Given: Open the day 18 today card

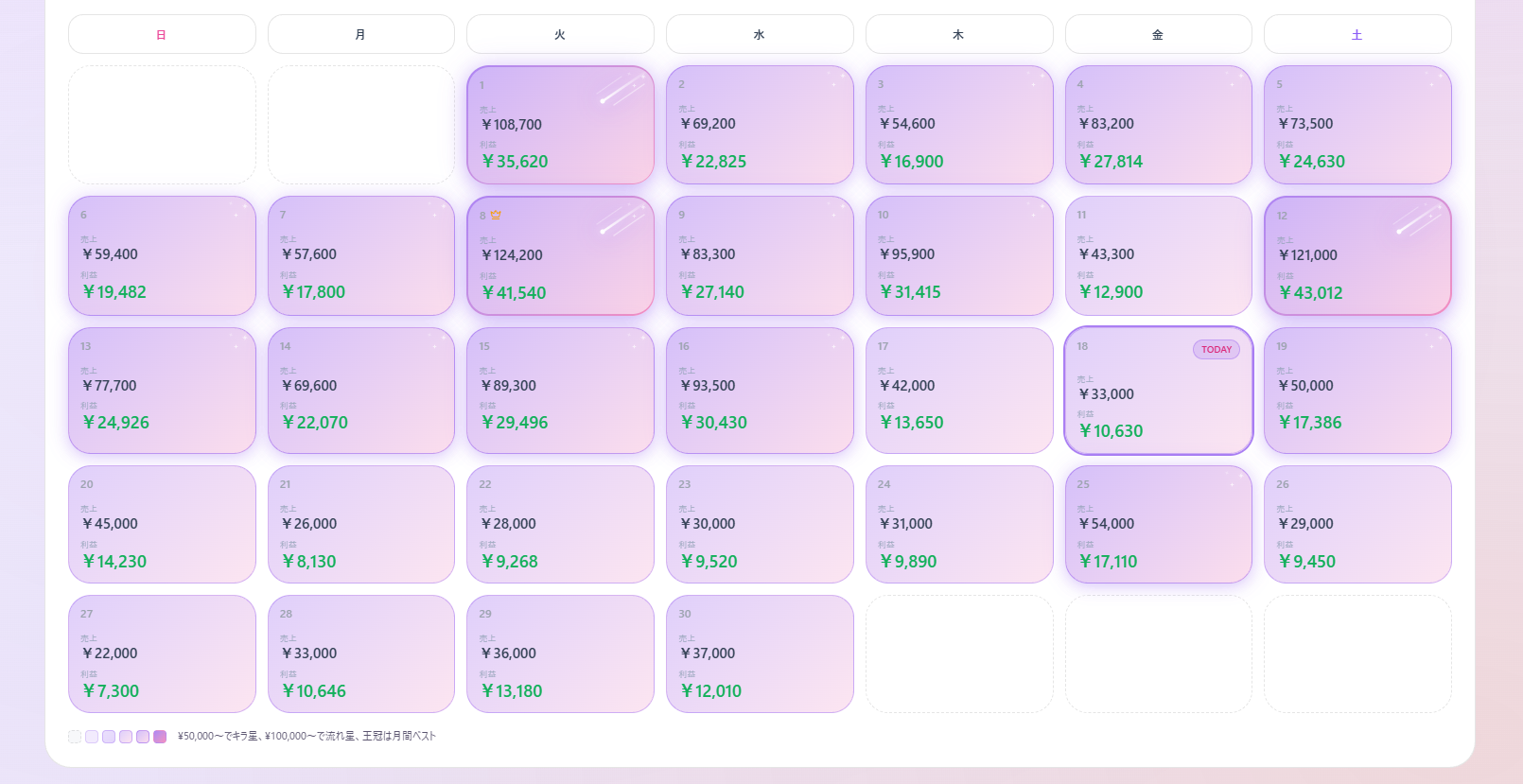Looking at the screenshot, I should click(x=1159, y=391).
